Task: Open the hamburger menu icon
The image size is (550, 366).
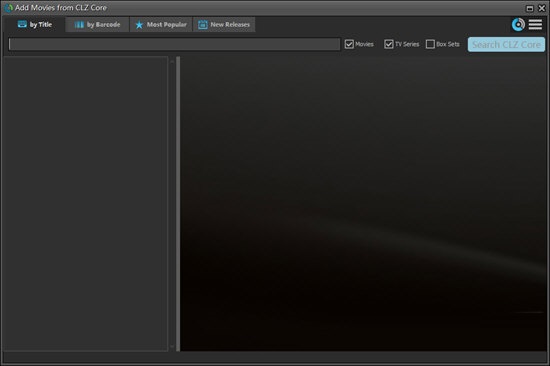Action: tap(535, 25)
